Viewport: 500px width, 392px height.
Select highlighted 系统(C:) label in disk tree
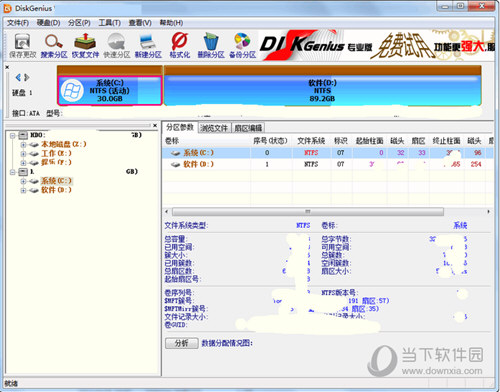click(x=56, y=181)
